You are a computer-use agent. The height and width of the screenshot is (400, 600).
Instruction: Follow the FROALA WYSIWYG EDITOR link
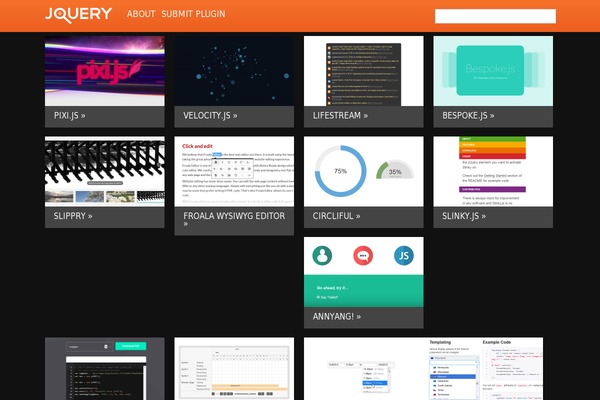[234, 219]
